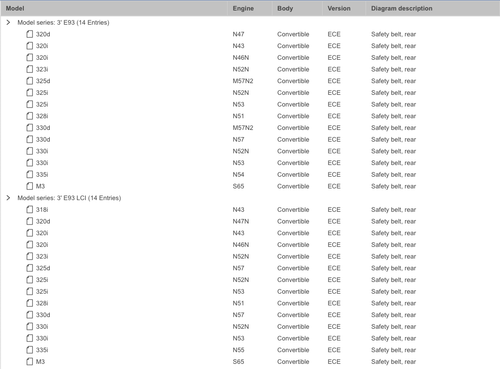Click document icon beside E93 LCI 328i N51 row
Image resolution: width=500 pixels, height=369 pixels.
(30, 303)
